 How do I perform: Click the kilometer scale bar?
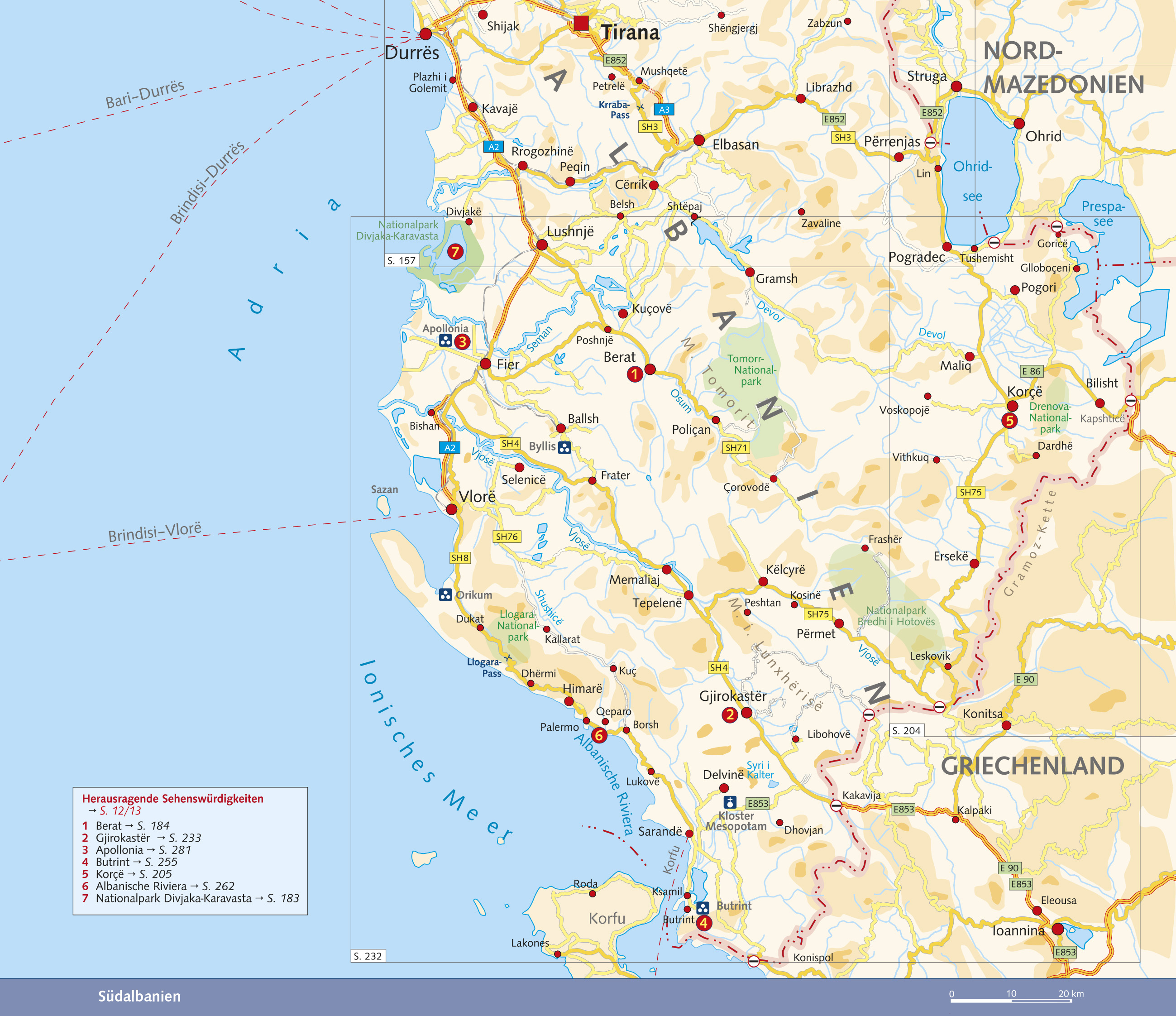coord(1010,1001)
